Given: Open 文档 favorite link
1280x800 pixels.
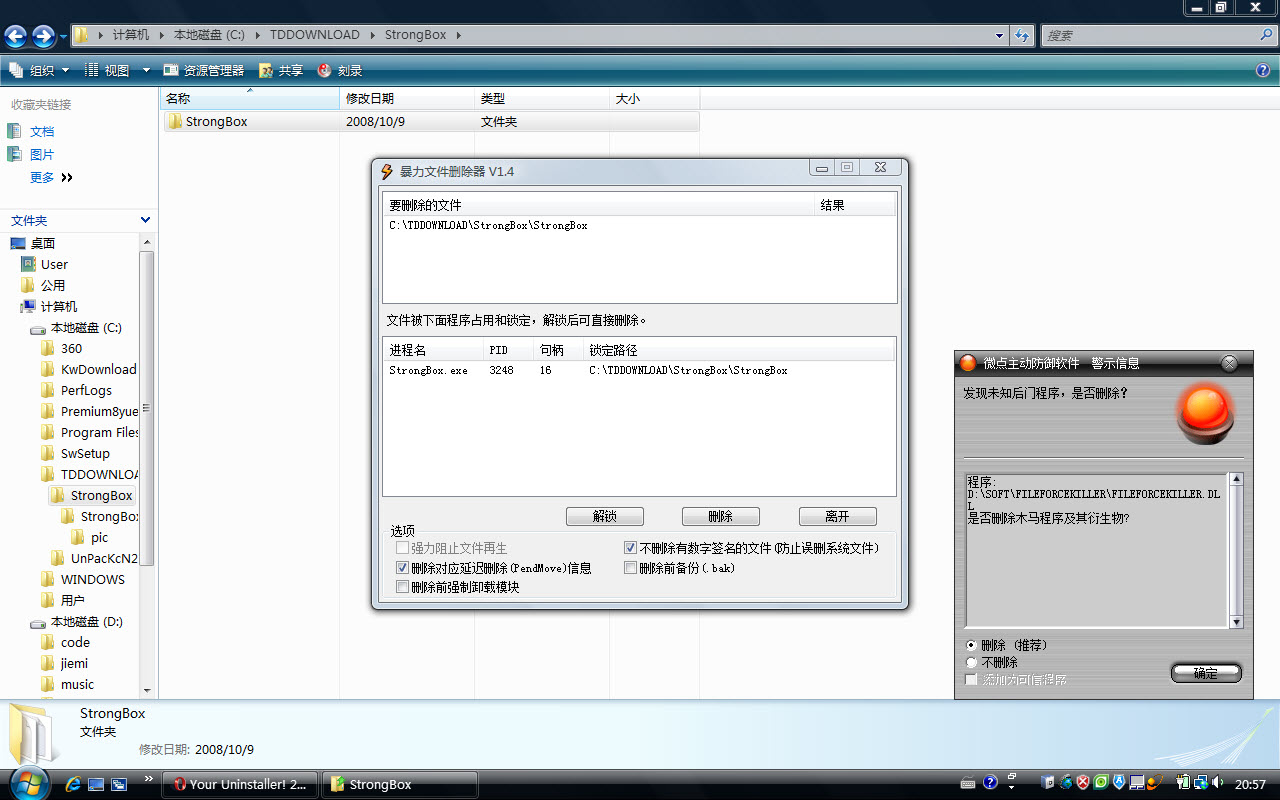Looking at the screenshot, I should click(42, 131).
